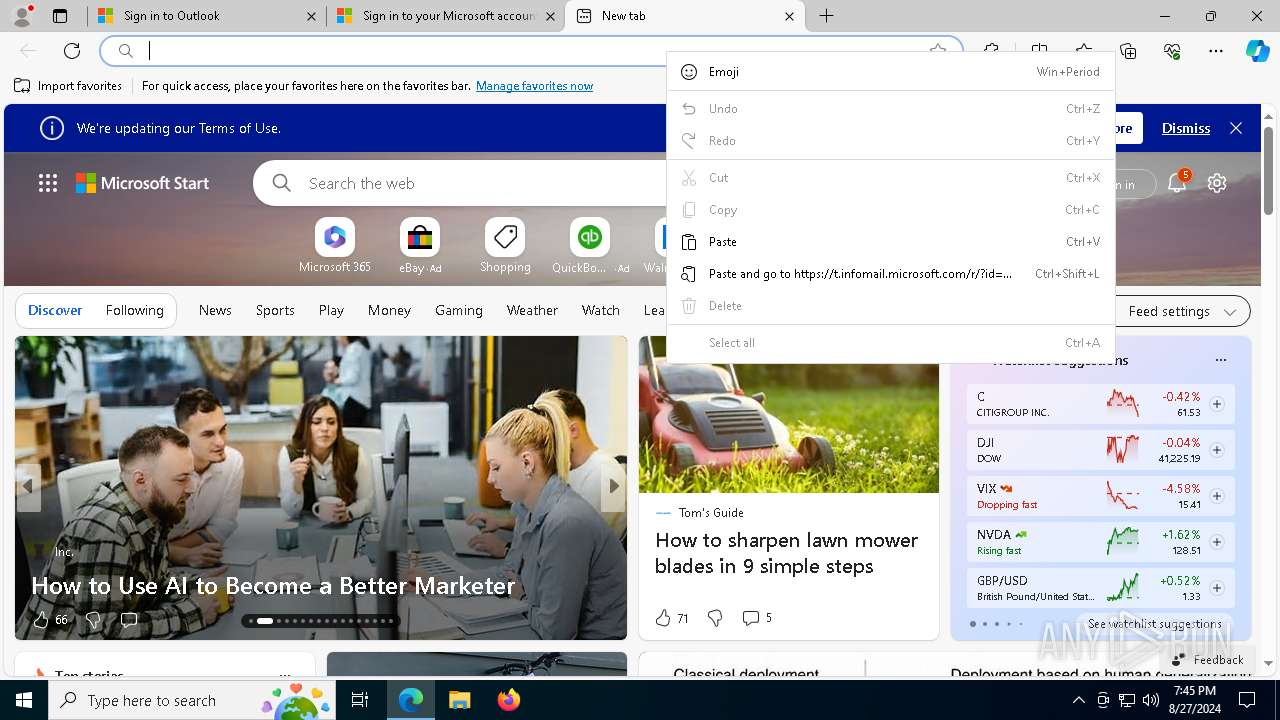This screenshot has height=720, width=1280.
Task: Open Edge Settings and more ellipsis
Action: pyautogui.click(x=1216, y=51)
